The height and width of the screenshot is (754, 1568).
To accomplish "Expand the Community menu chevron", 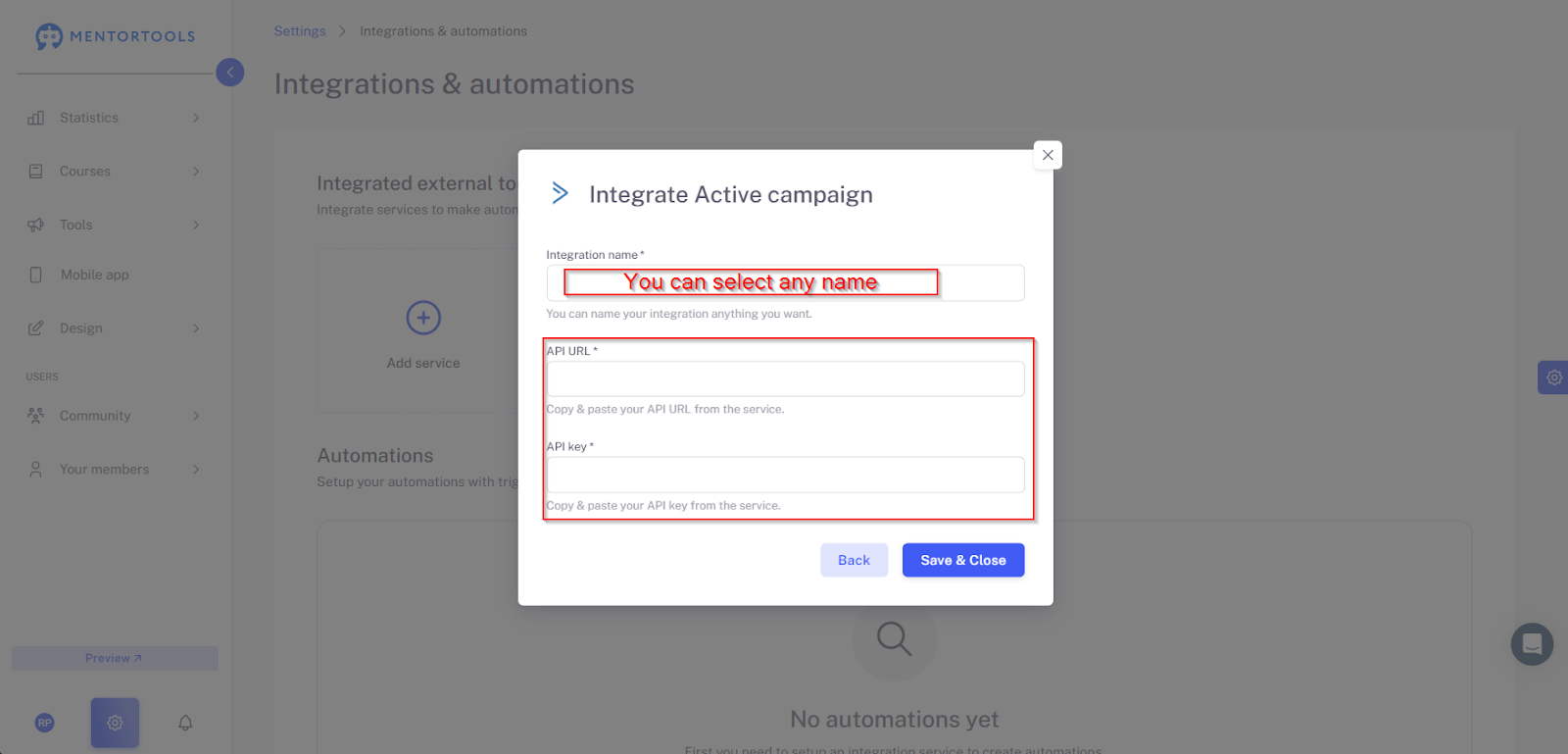I will 196,416.
